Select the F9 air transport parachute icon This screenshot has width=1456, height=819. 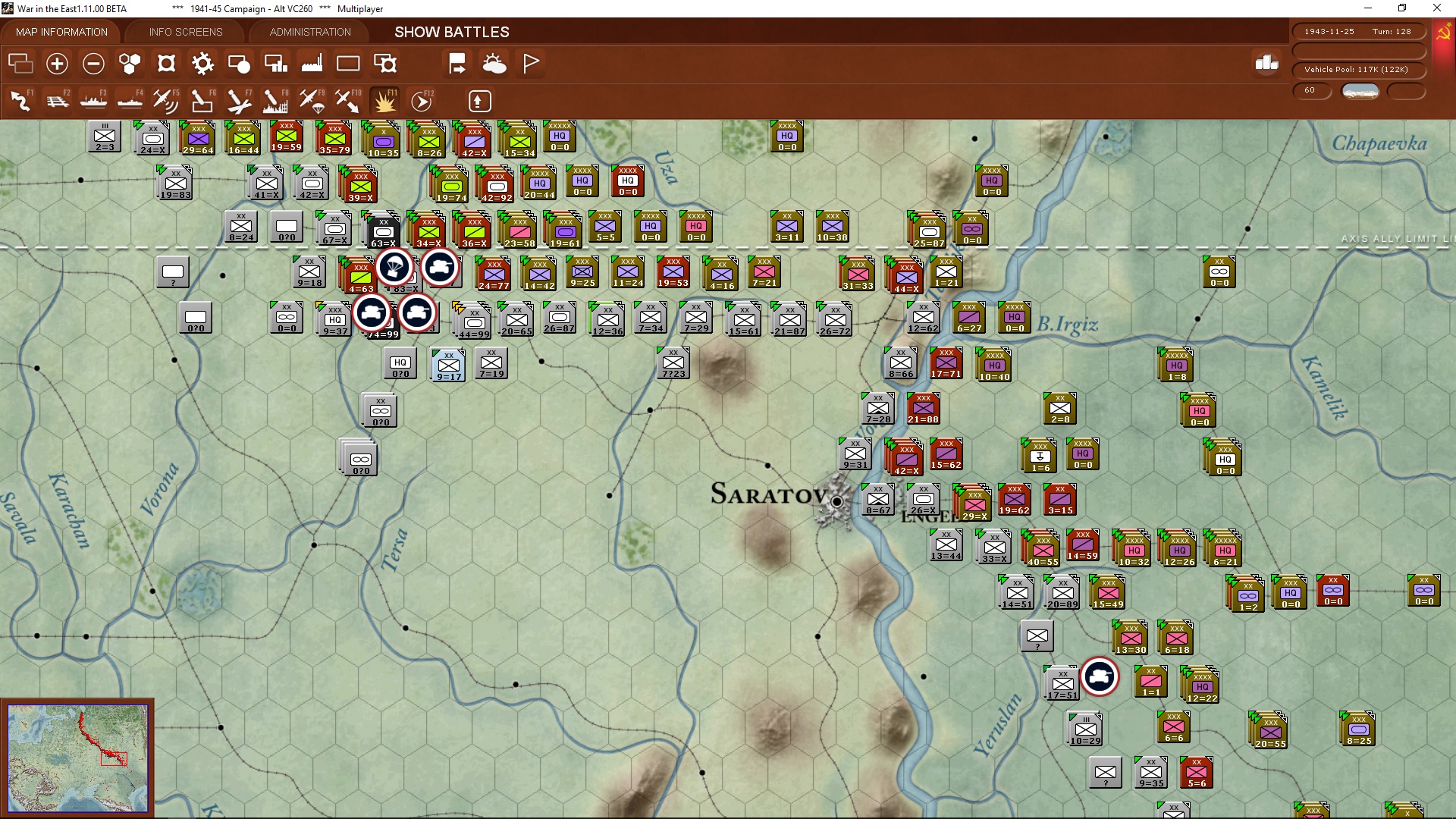pos(311,101)
